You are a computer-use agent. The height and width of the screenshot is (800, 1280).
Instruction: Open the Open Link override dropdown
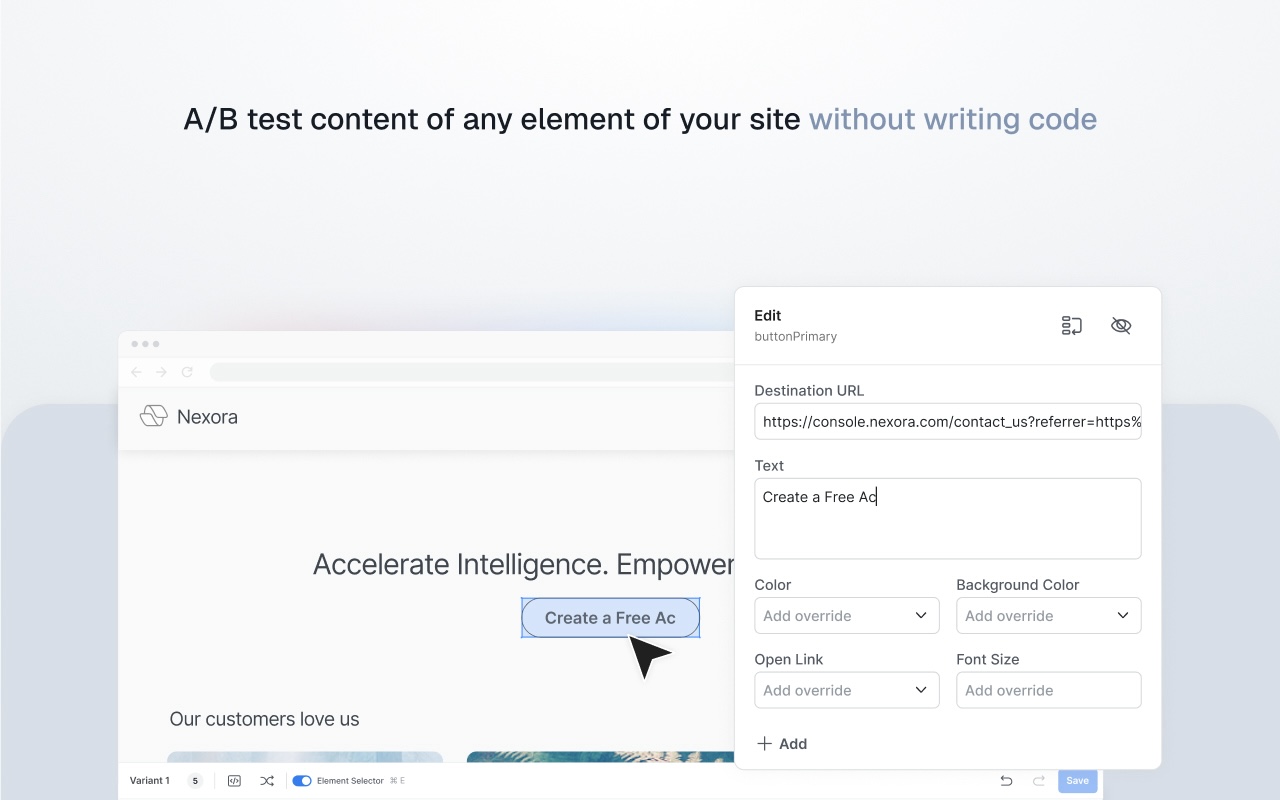click(x=847, y=691)
